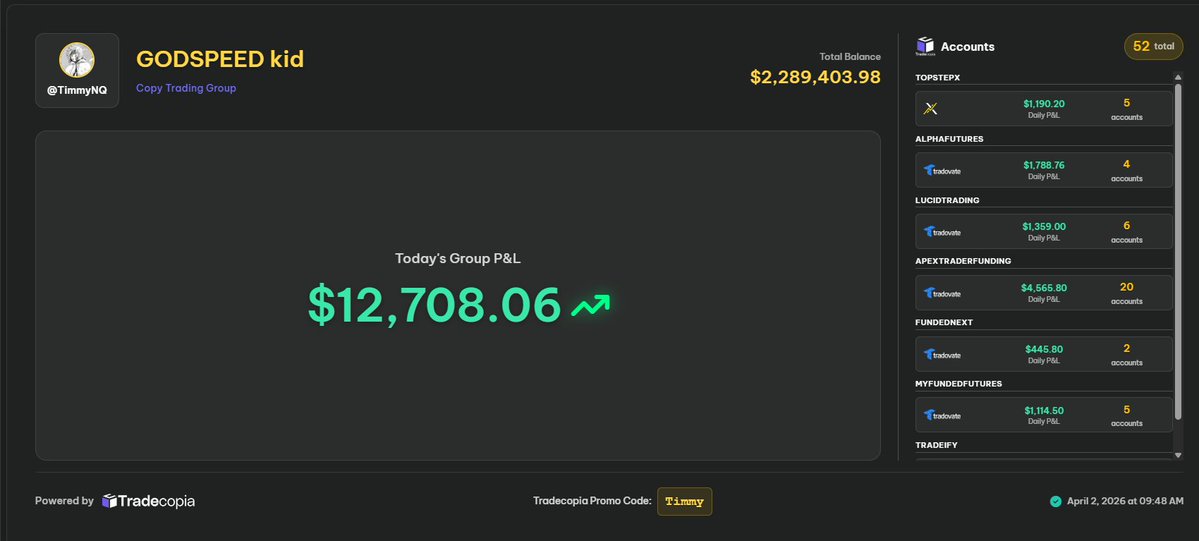1199x541 pixels.
Task: Click the $1,114.50 Daily P&L value
Action: (x=1044, y=410)
